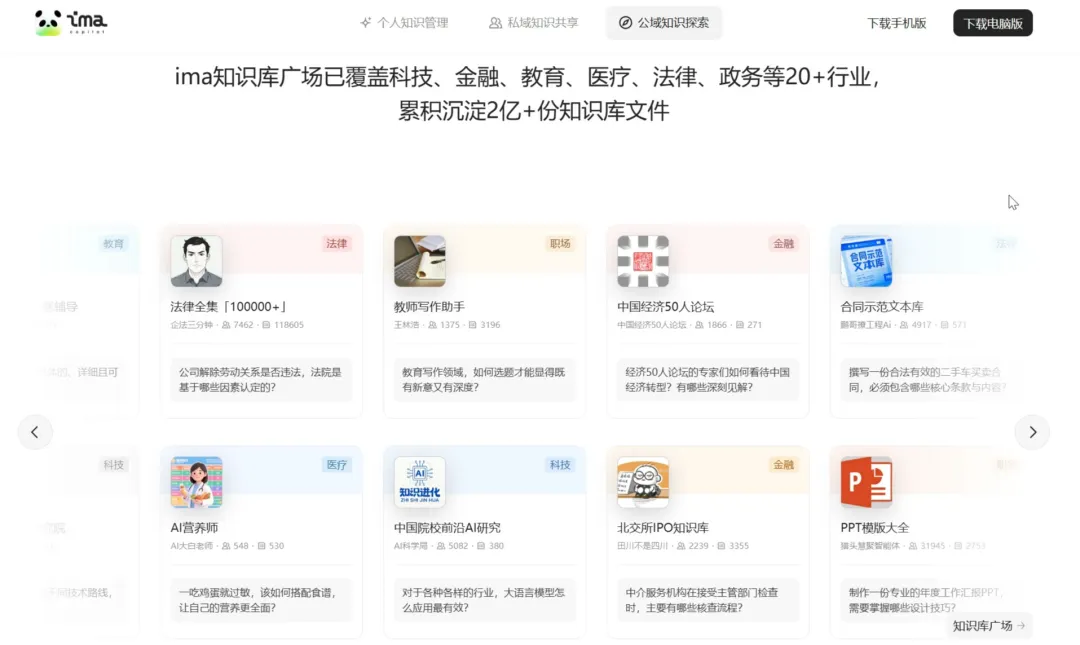Click the 金融 tag on 中国经济50人论坛 card
This screenshot has height=645, width=1080.
point(783,243)
